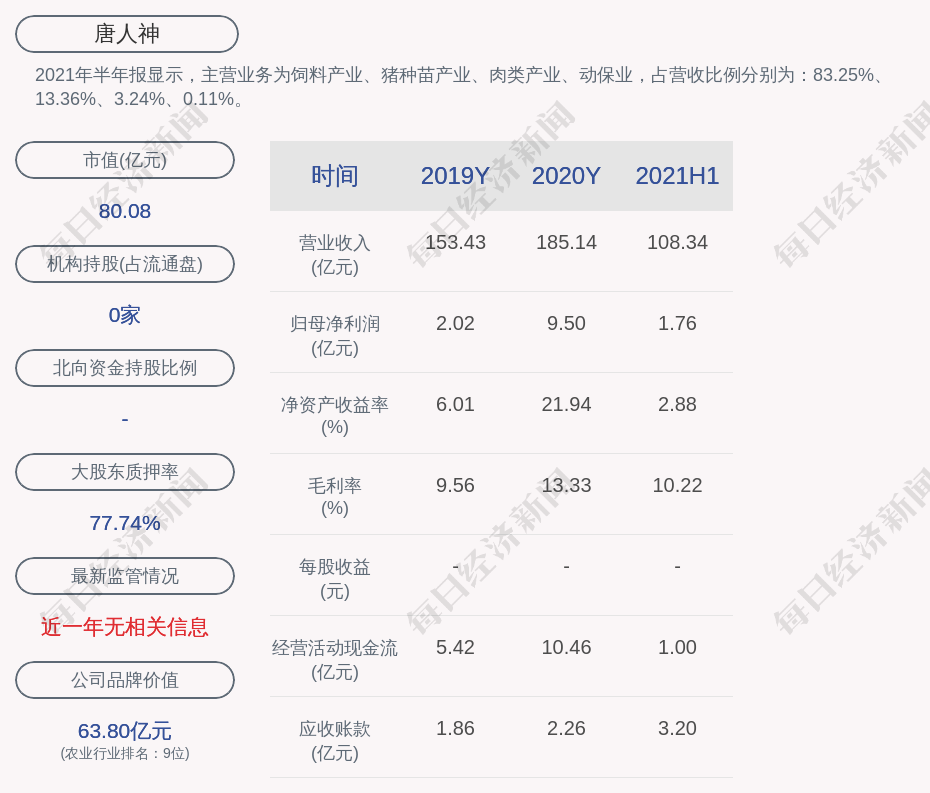930x793 pixels.
Task: Click cash flow value 1.00
Action: [x=677, y=648]
